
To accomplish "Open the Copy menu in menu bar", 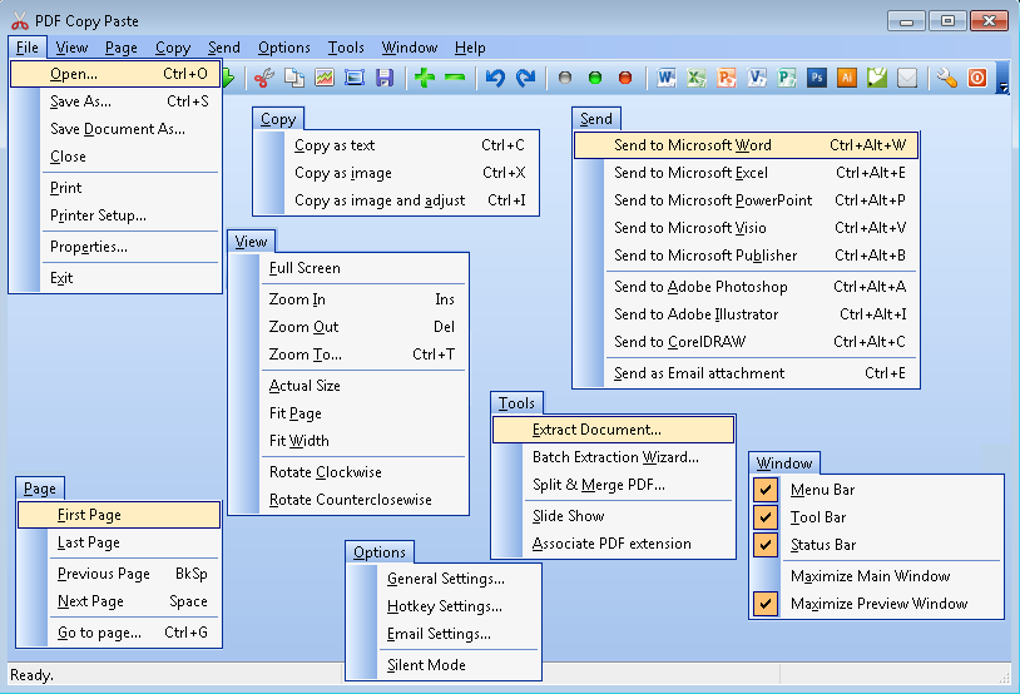I will pyautogui.click(x=172, y=47).
